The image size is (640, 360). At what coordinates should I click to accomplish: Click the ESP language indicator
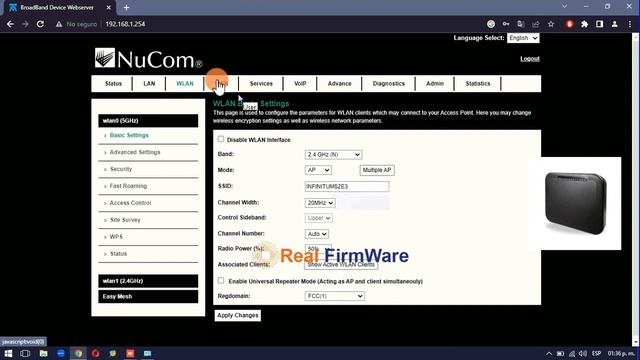[596, 353]
